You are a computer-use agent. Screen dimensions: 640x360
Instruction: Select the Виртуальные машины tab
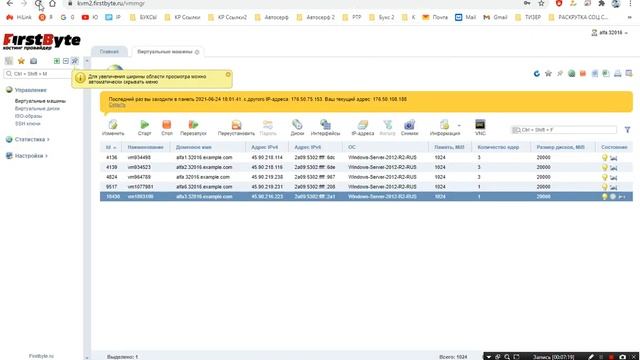tap(164, 52)
